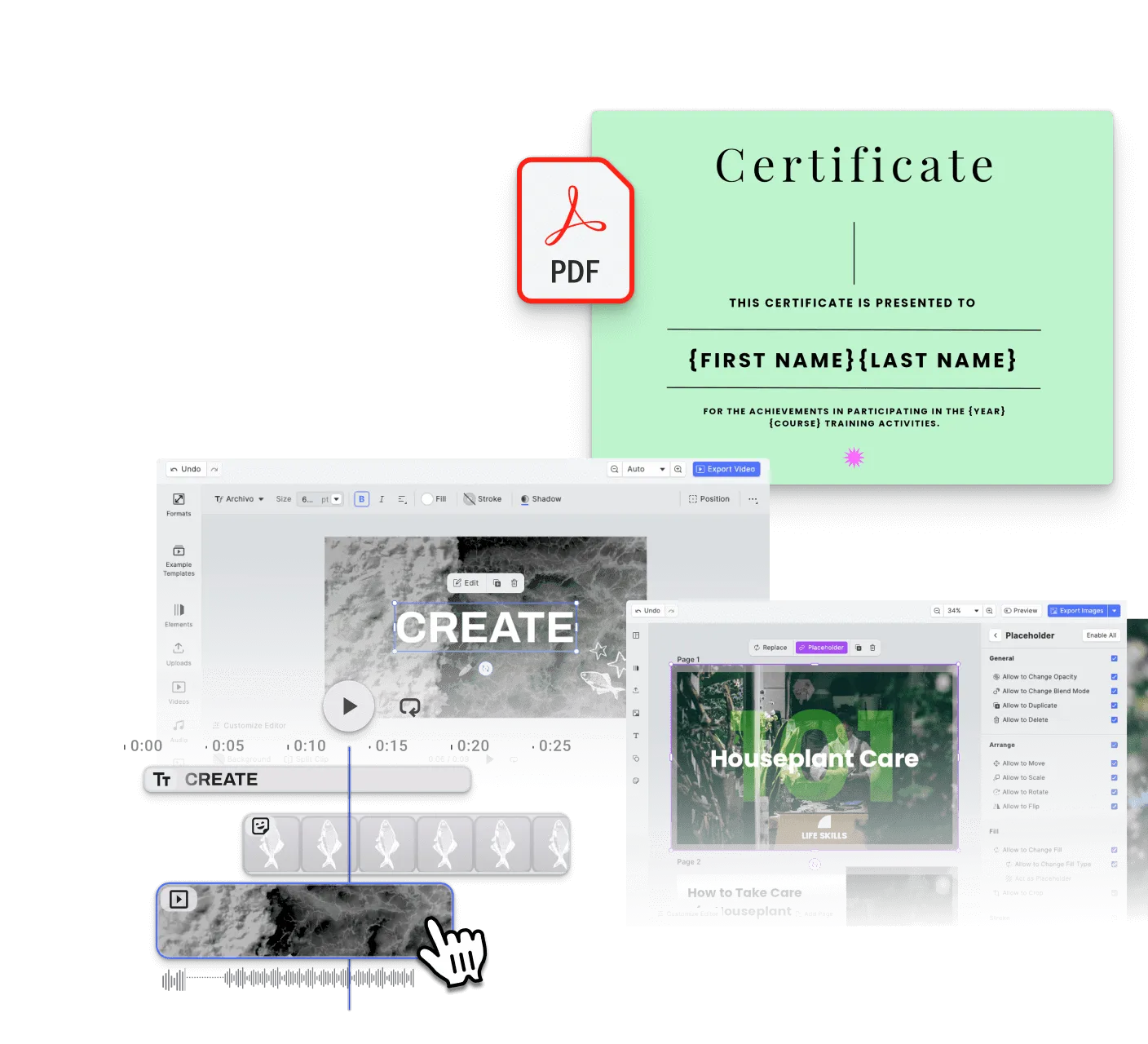The width and height of the screenshot is (1148, 1044).
Task: Toggle the Arrange section checkbox
Action: (1114, 745)
